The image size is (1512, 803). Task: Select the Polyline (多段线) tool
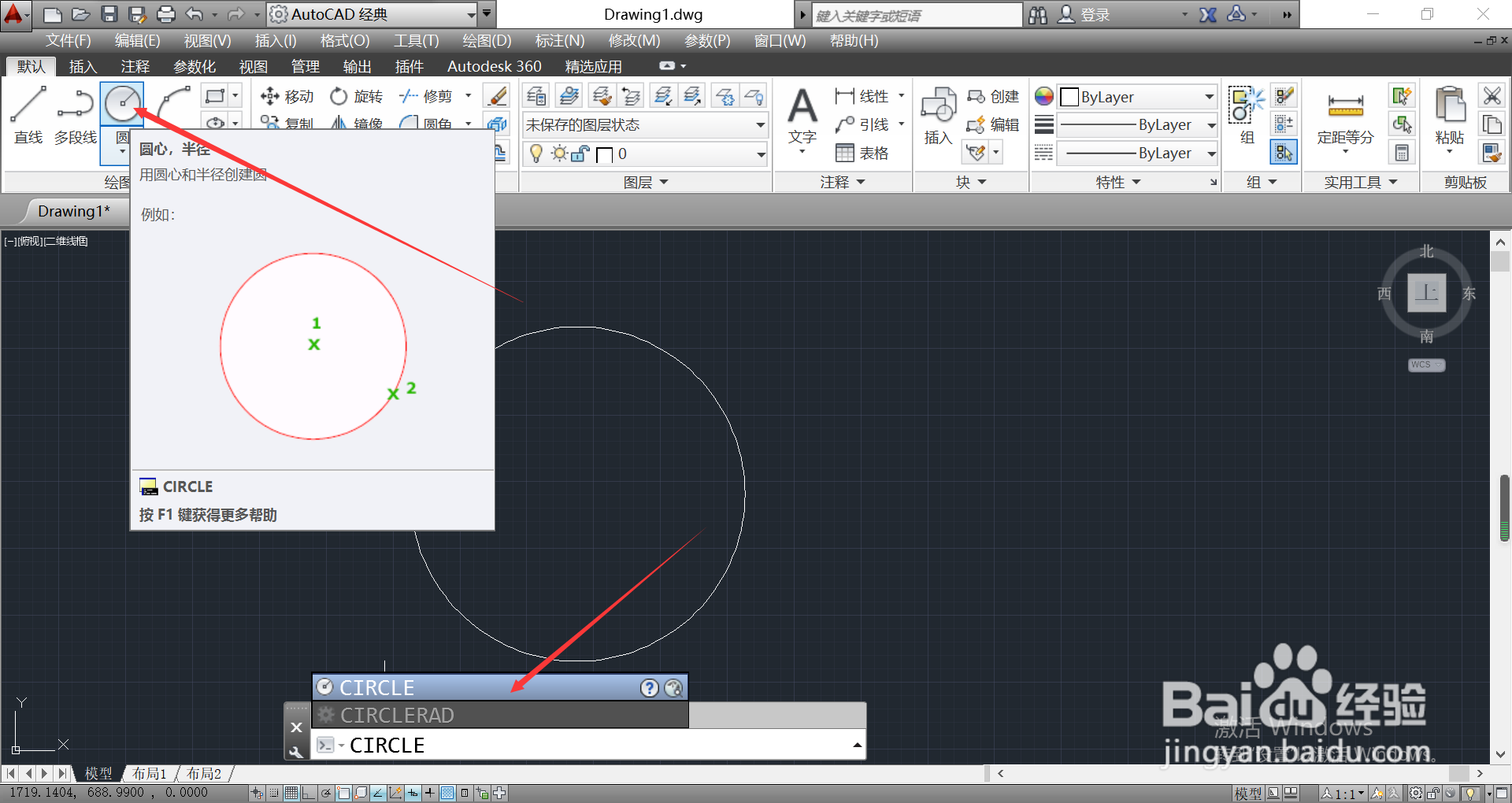(x=76, y=115)
